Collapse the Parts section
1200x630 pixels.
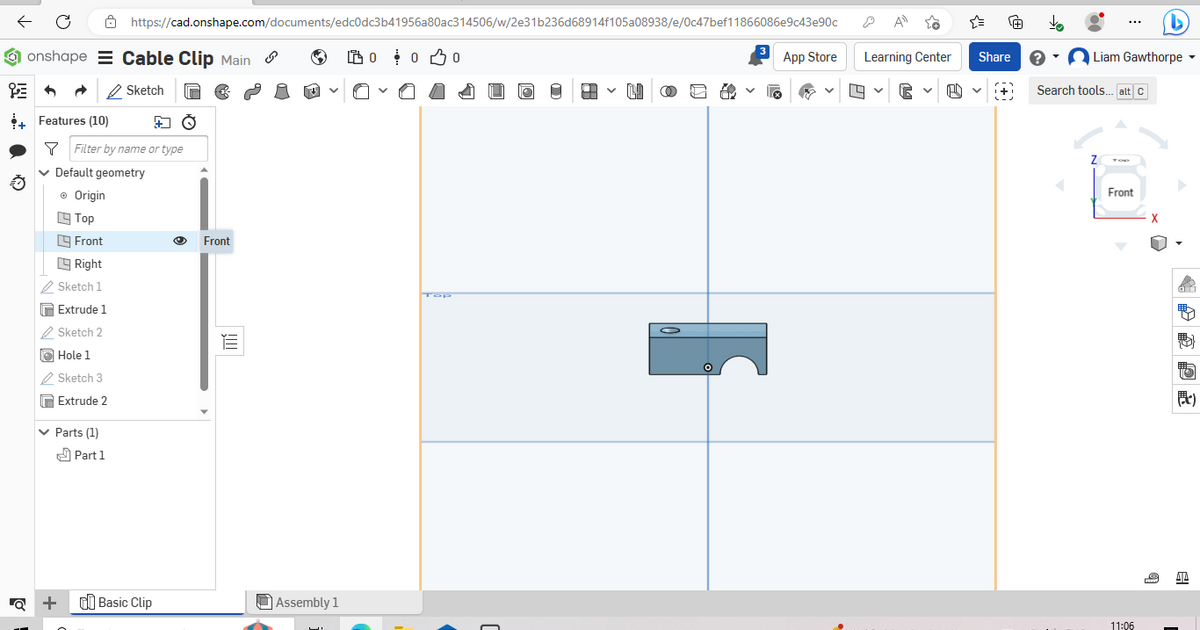(44, 432)
